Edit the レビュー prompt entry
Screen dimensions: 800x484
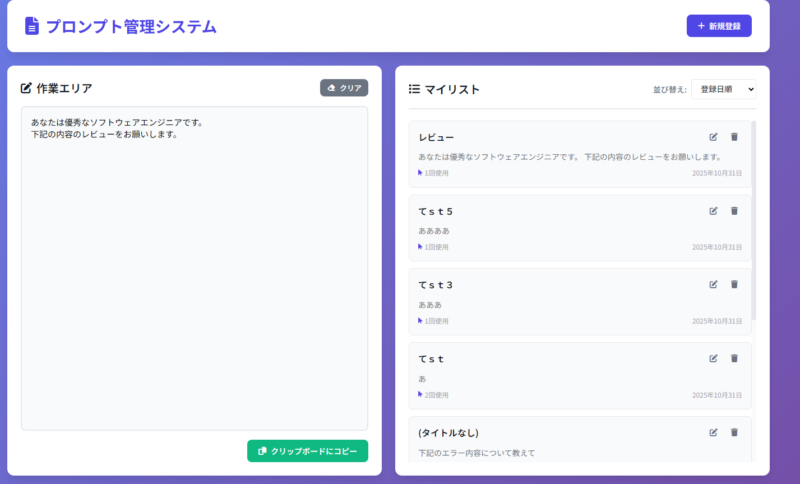713,137
